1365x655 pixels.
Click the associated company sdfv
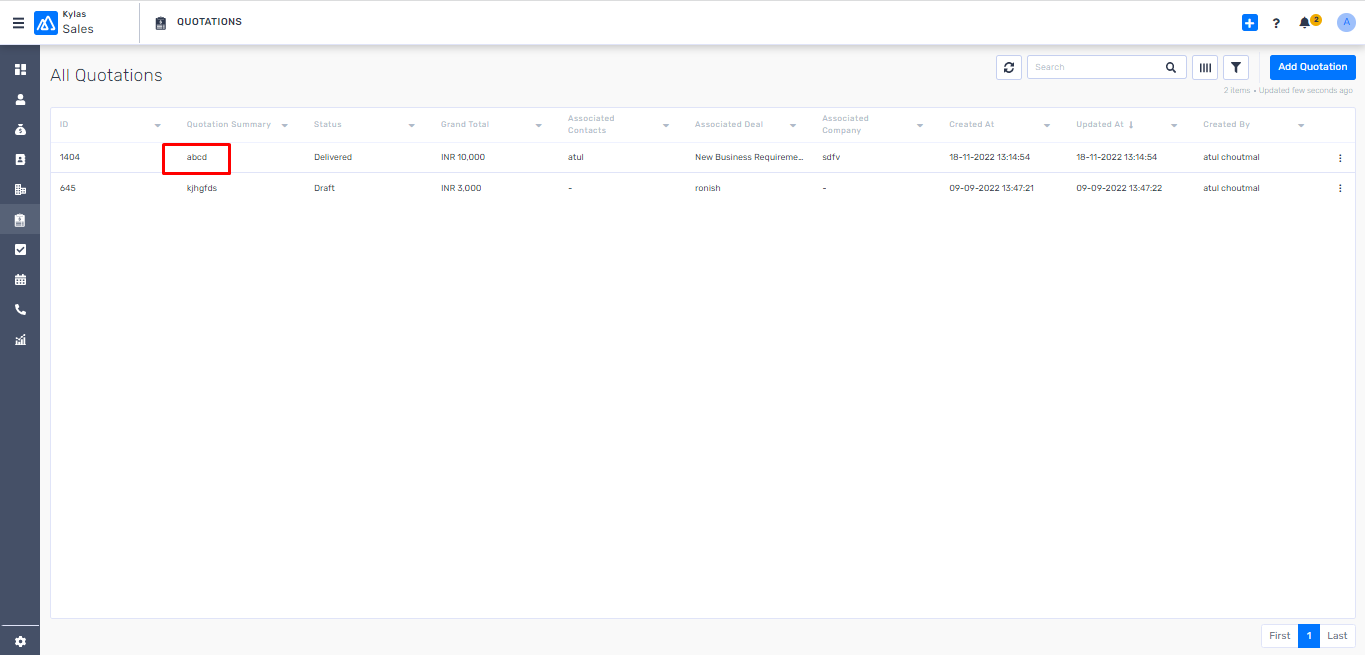click(831, 158)
